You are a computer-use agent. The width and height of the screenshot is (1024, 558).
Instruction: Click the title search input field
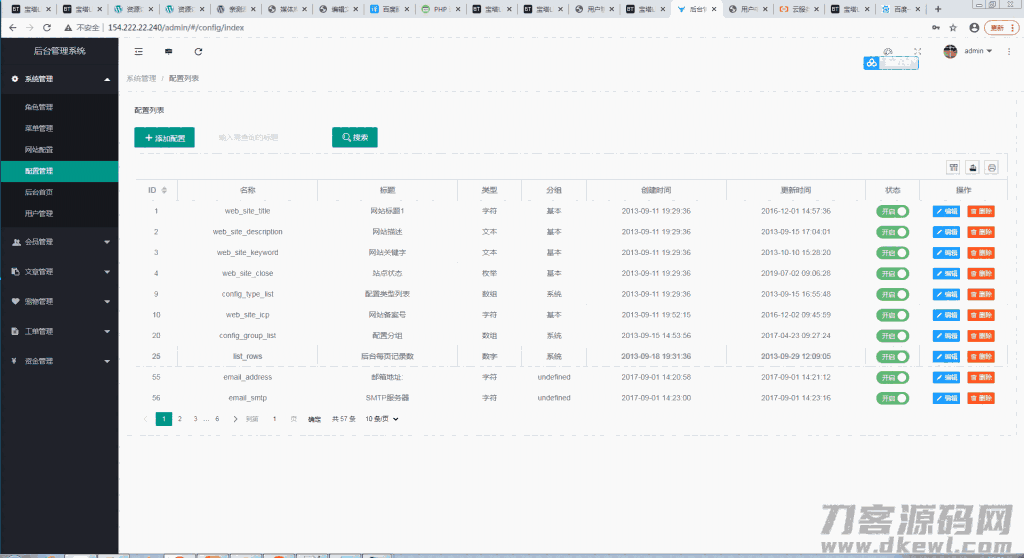(265, 138)
